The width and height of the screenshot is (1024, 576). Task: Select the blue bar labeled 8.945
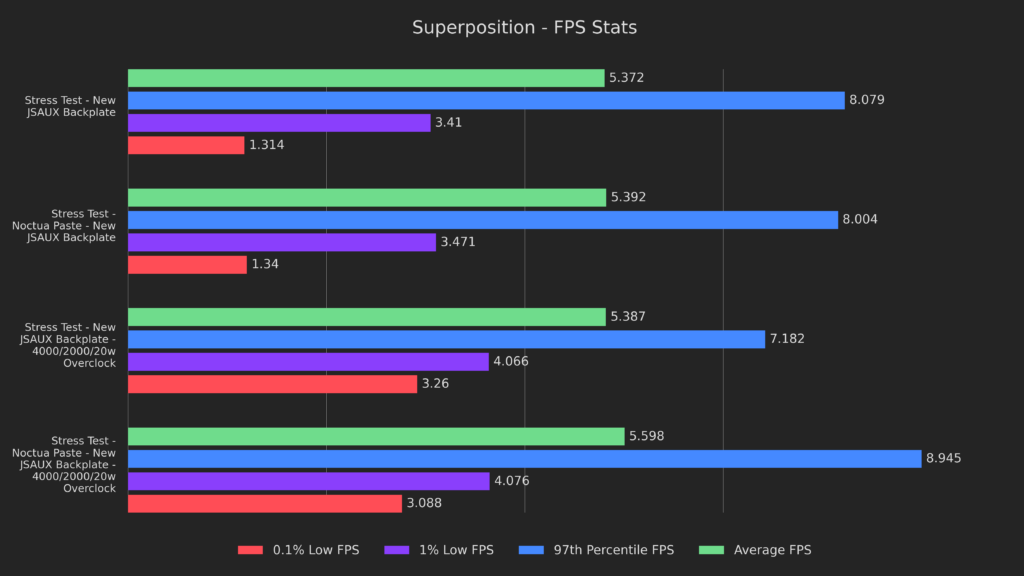[524, 459]
